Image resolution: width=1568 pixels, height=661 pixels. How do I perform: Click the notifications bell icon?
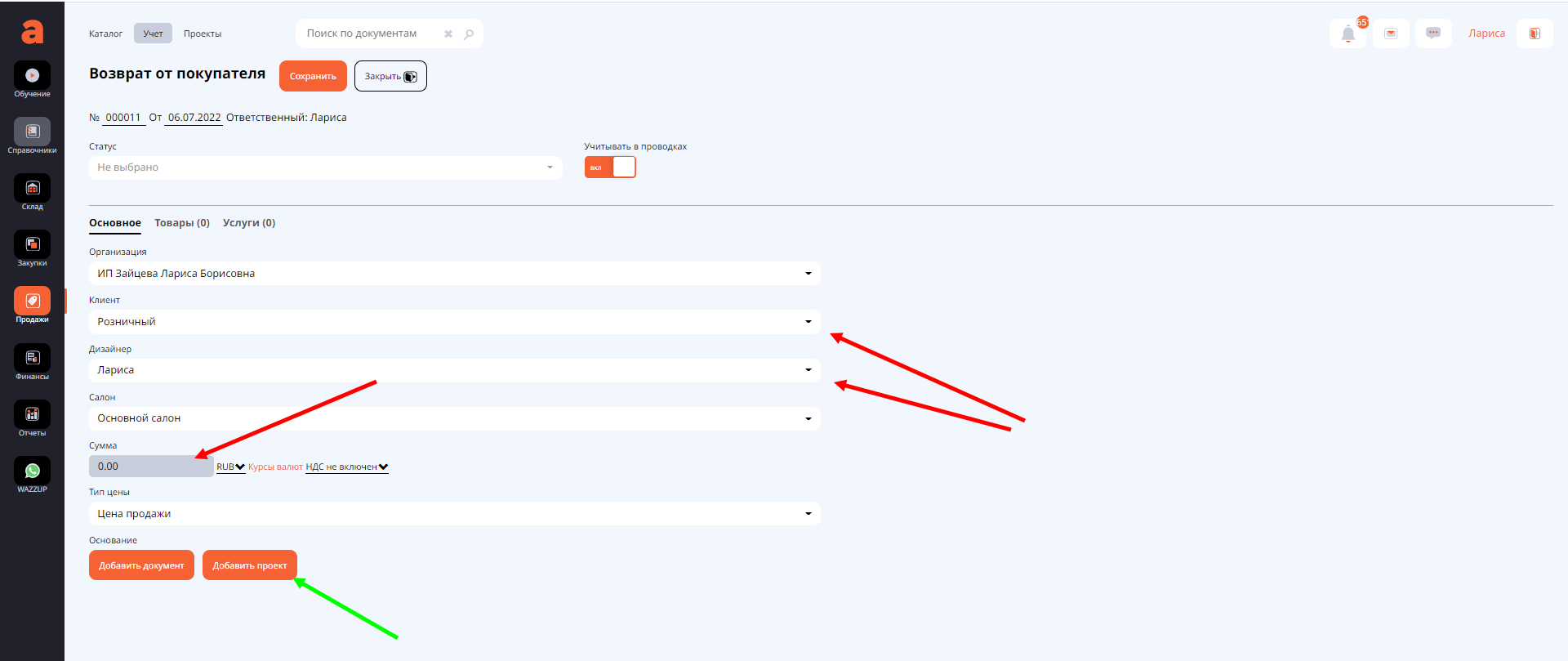pos(1347,33)
